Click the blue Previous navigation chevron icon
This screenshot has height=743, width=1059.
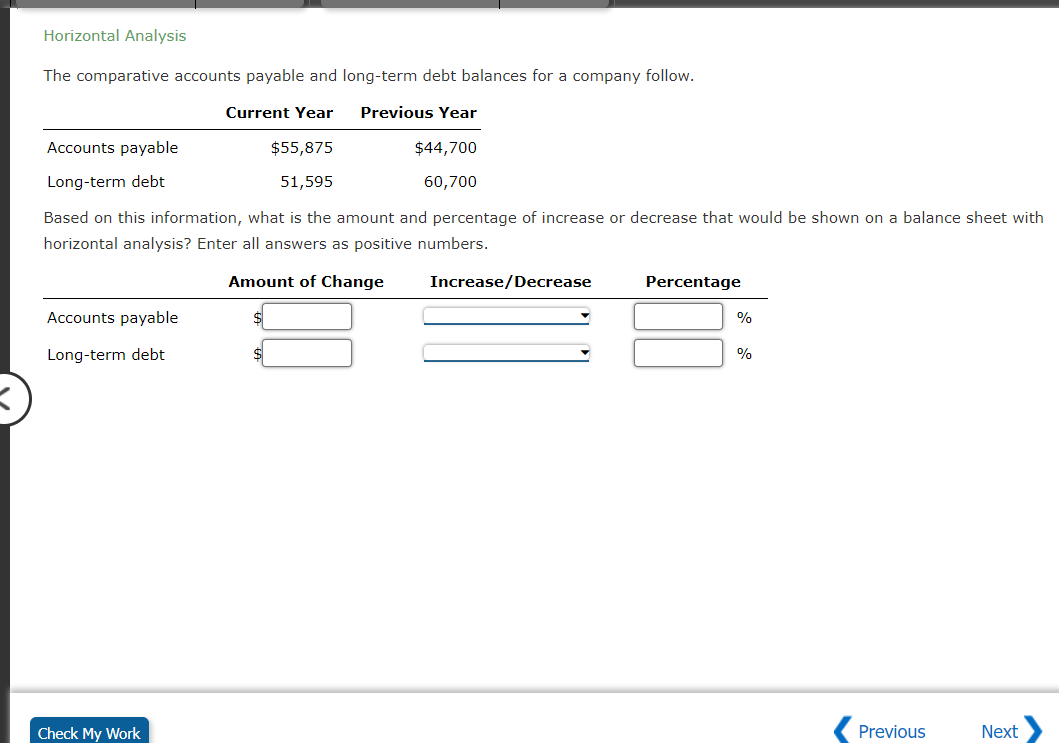(x=843, y=731)
